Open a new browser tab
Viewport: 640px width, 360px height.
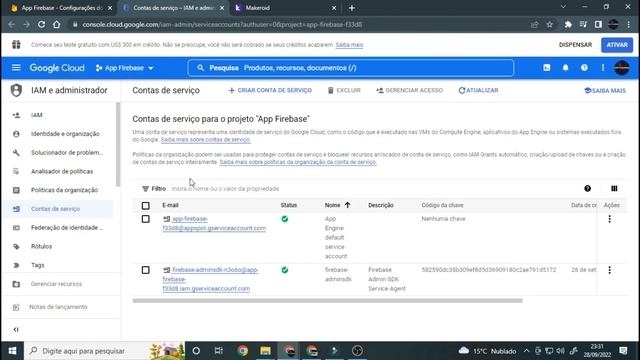pos(351,8)
